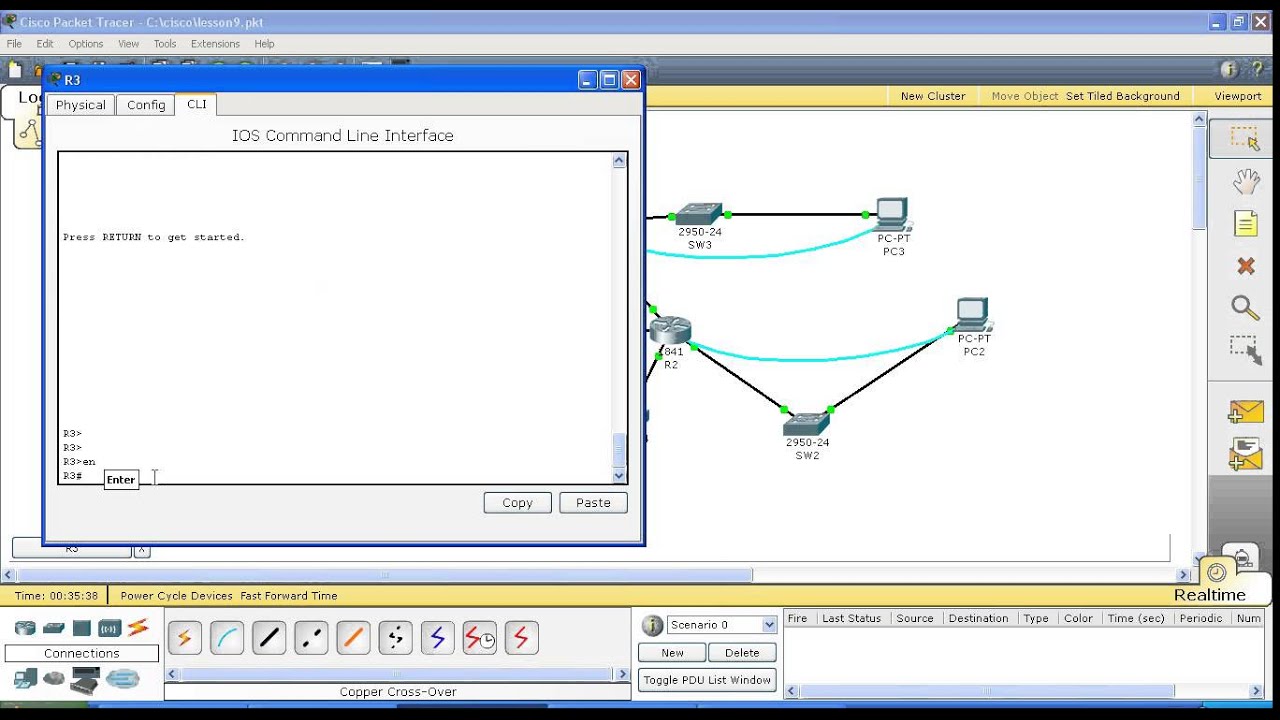
Task: Click the PC2 computer in the workspace
Action: [x=972, y=315]
